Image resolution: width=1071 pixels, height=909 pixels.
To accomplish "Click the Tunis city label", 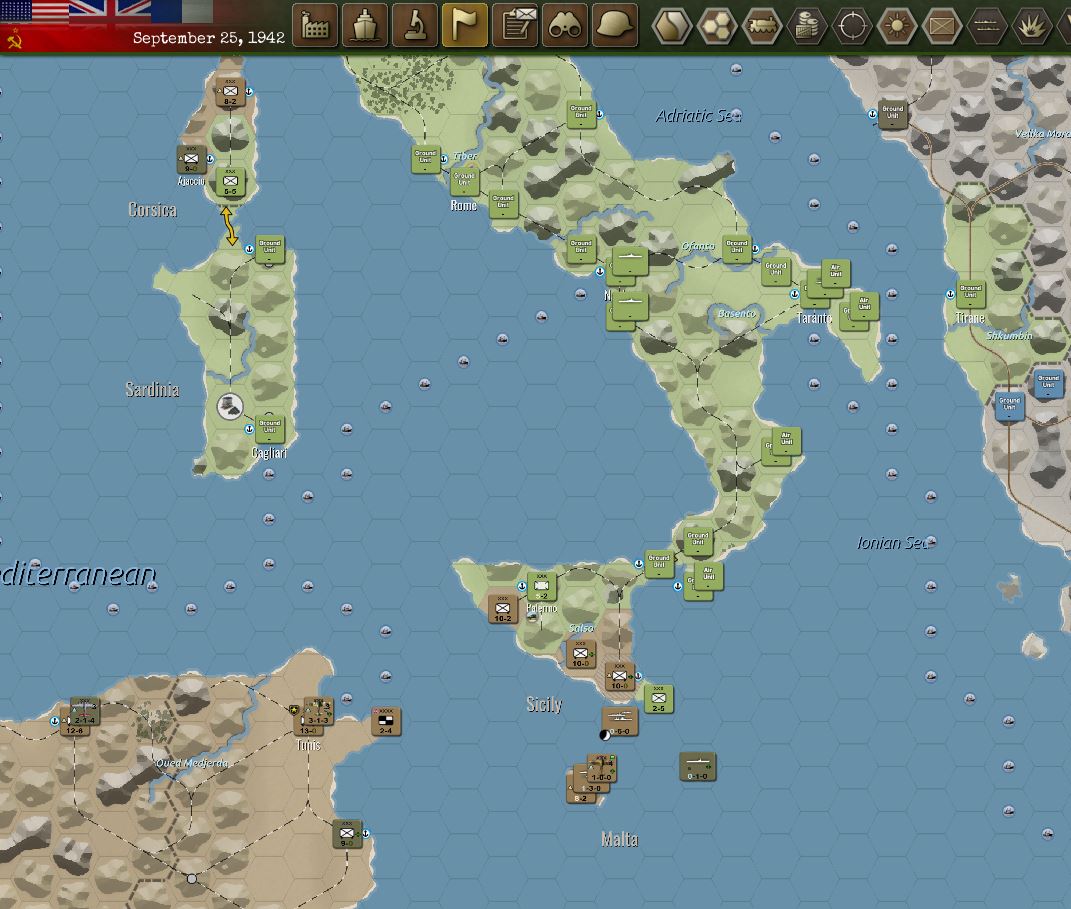I will click(x=309, y=745).
